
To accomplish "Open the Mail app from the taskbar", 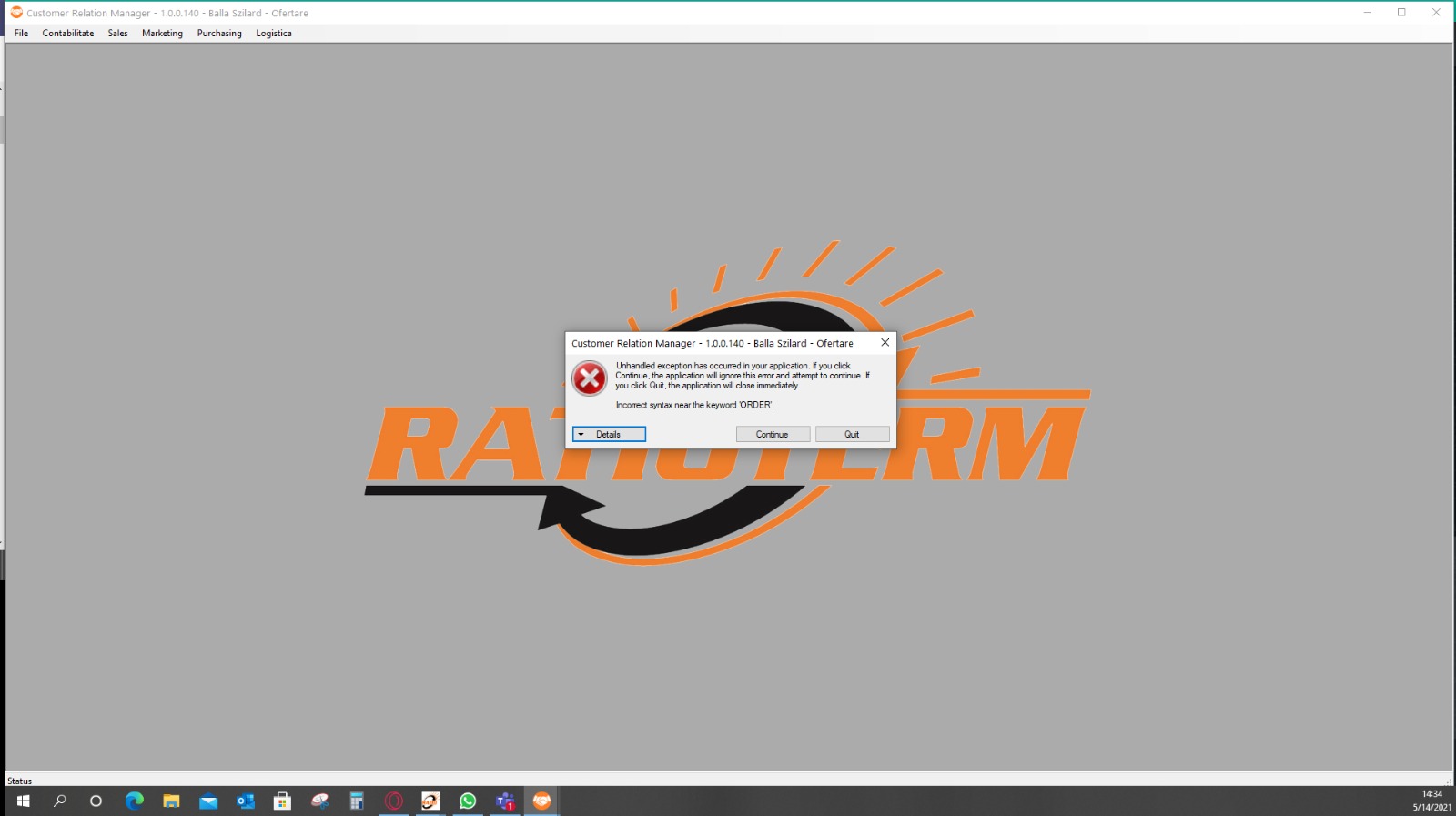I will [x=208, y=801].
